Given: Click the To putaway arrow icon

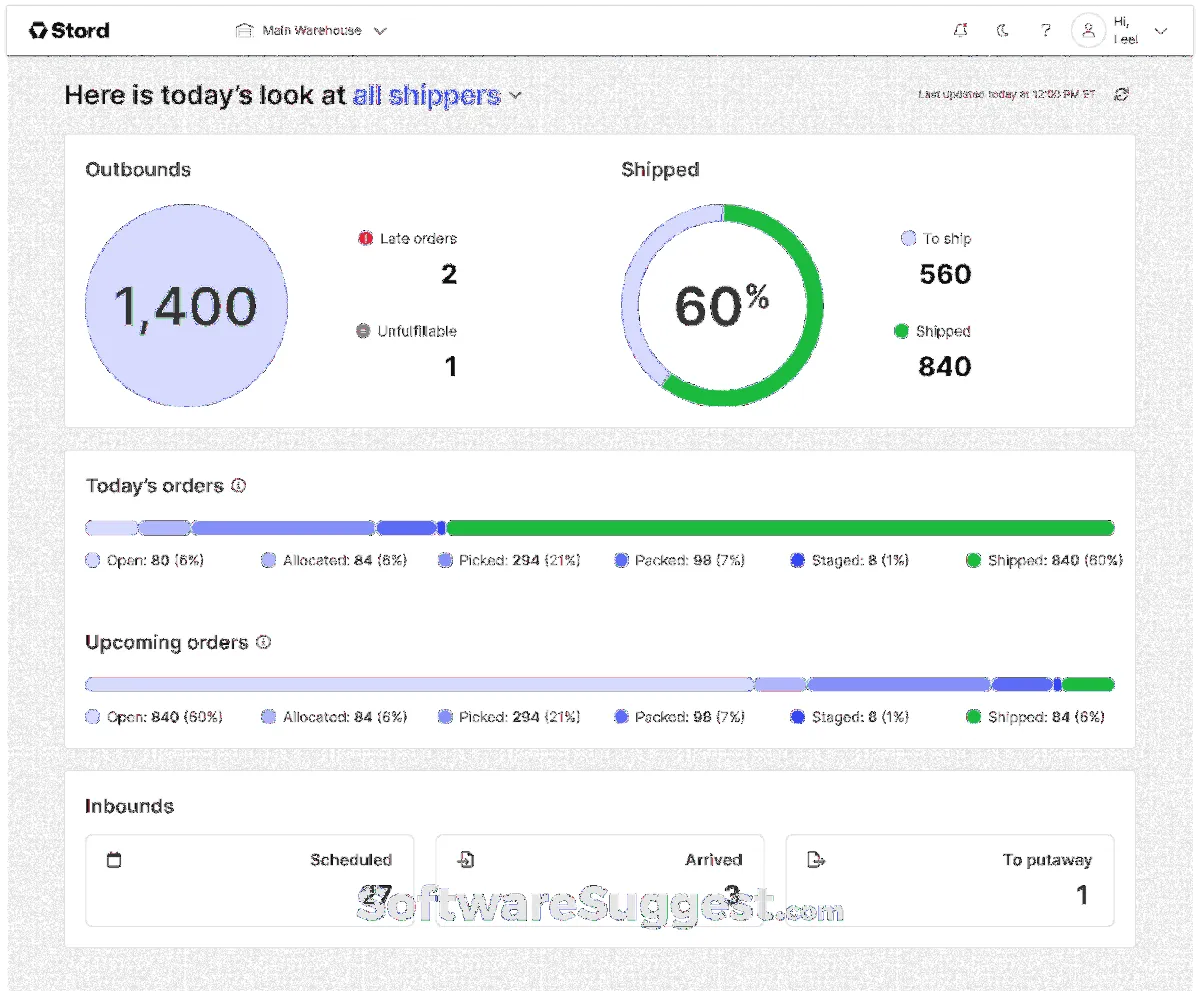Looking at the screenshot, I should pos(816,860).
